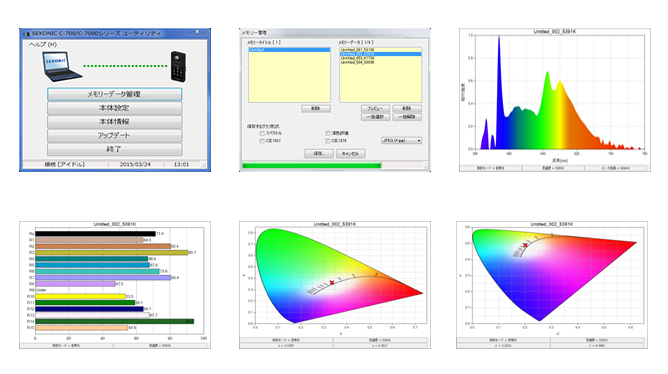Enable the スペクトル checkbox
Screen dimensions: 668x374
click(x=262, y=133)
